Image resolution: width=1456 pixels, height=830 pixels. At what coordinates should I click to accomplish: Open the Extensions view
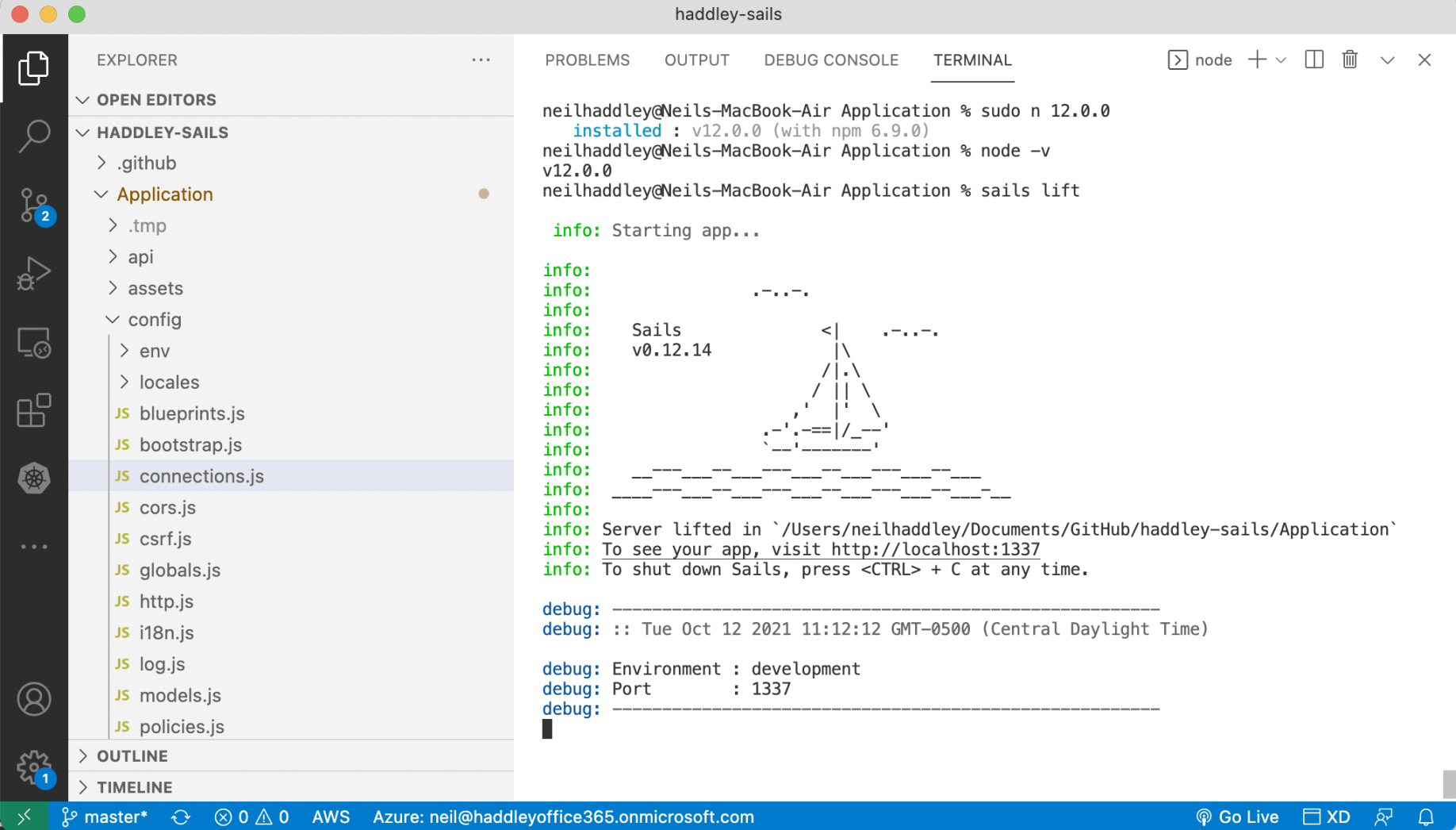[x=34, y=411]
